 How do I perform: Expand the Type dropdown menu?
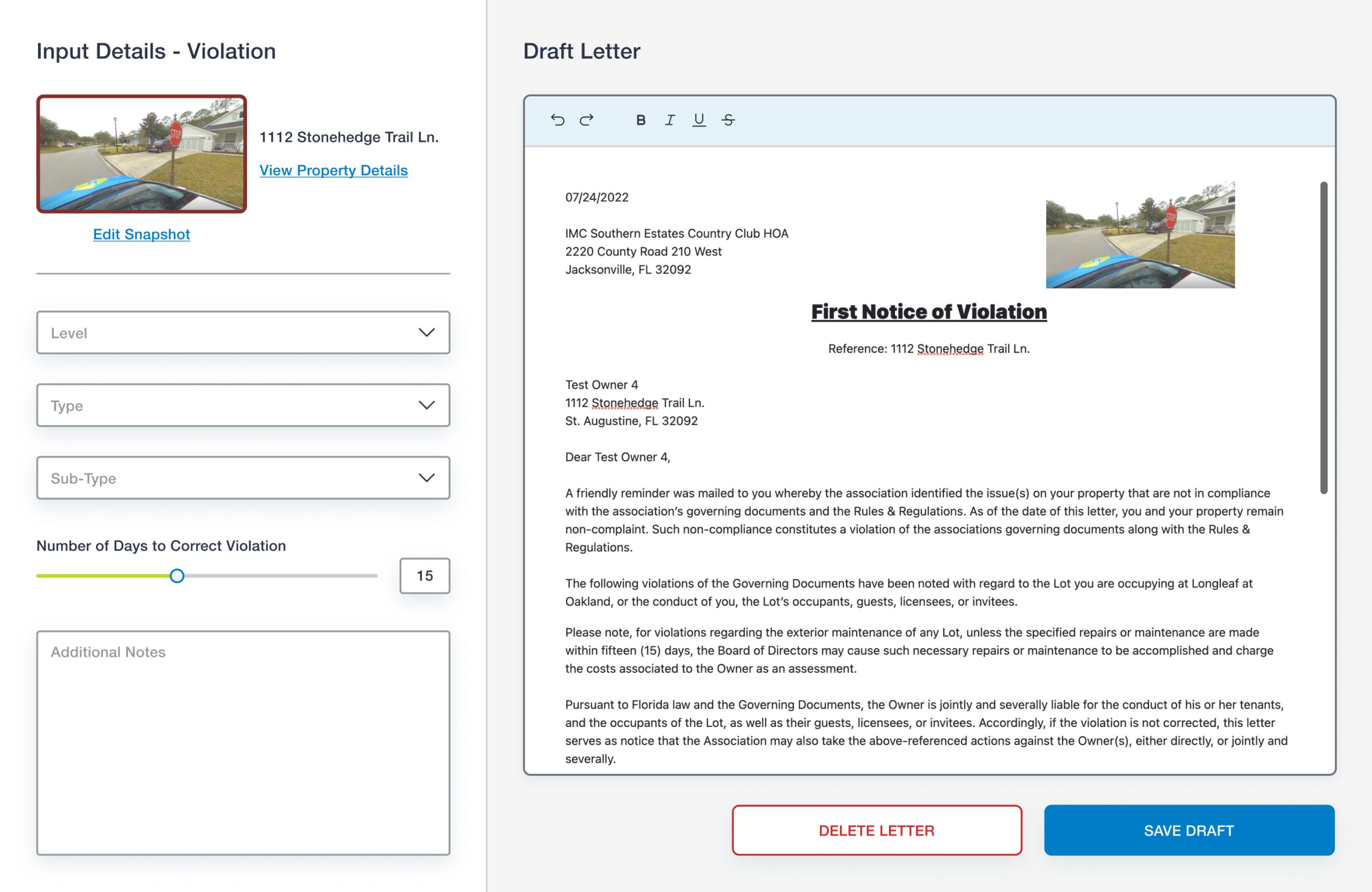(x=243, y=405)
